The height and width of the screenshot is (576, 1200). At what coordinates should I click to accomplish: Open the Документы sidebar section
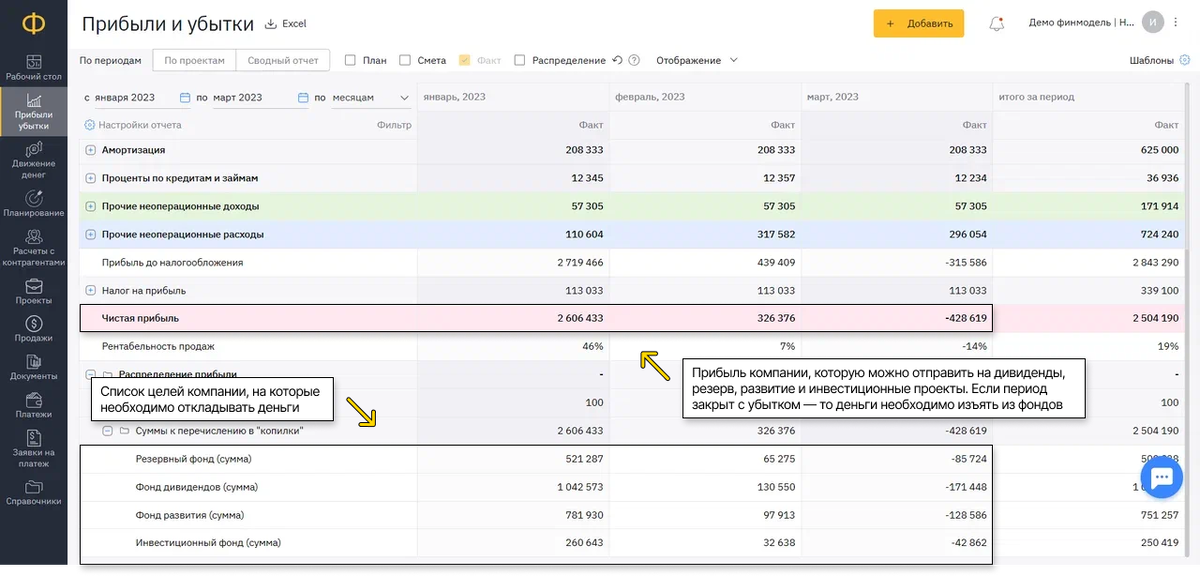tap(34, 368)
